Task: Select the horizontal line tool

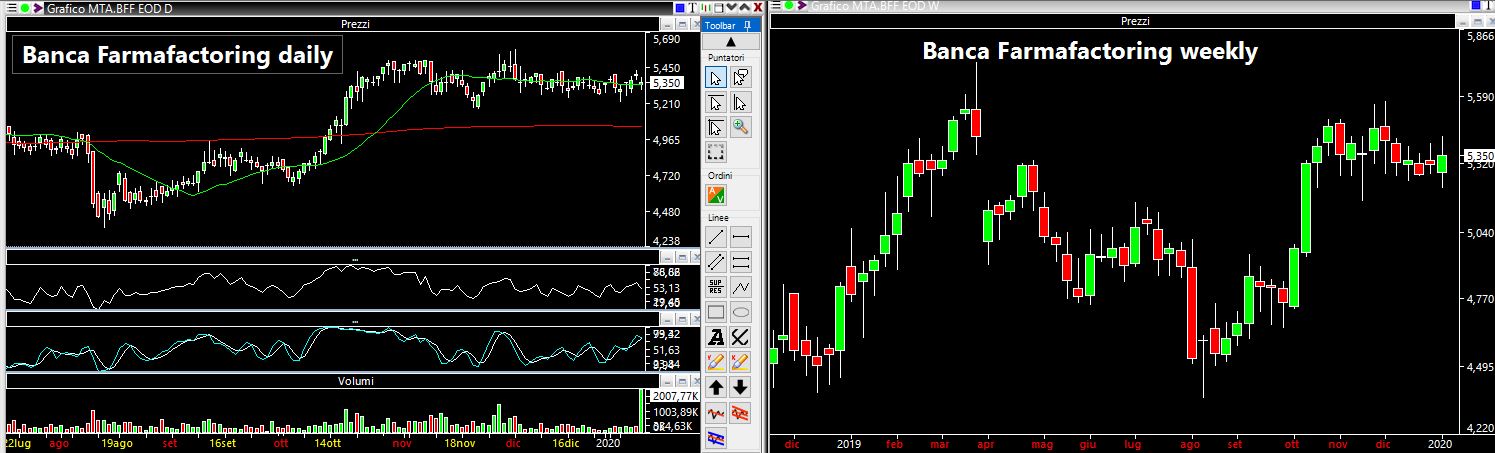Action: pyautogui.click(x=741, y=237)
